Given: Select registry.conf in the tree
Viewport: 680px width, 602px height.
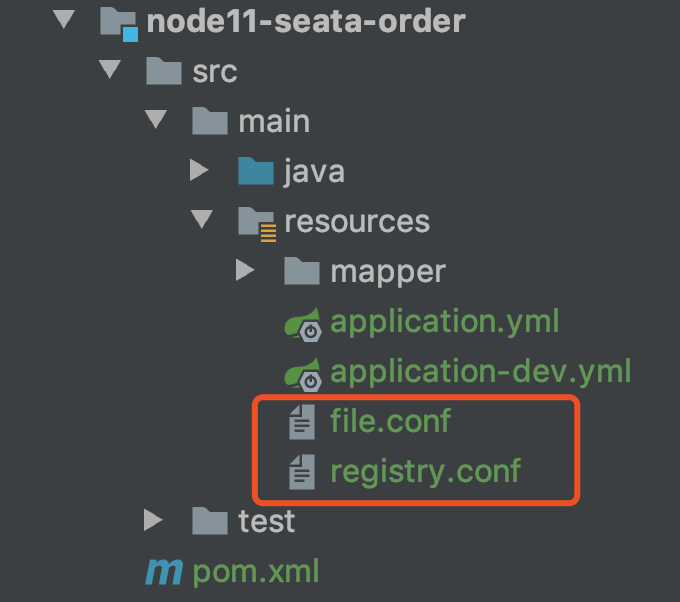Looking at the screenshot, I should pos(425,472).
